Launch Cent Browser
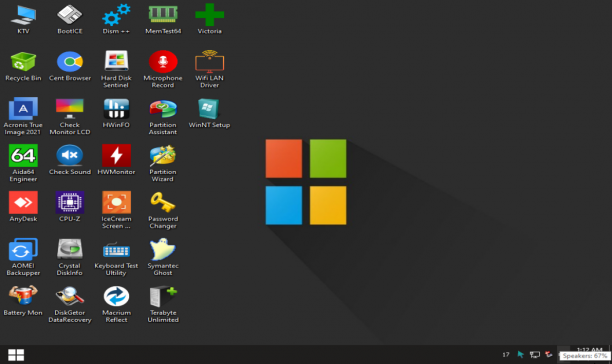 coord(69,66)
